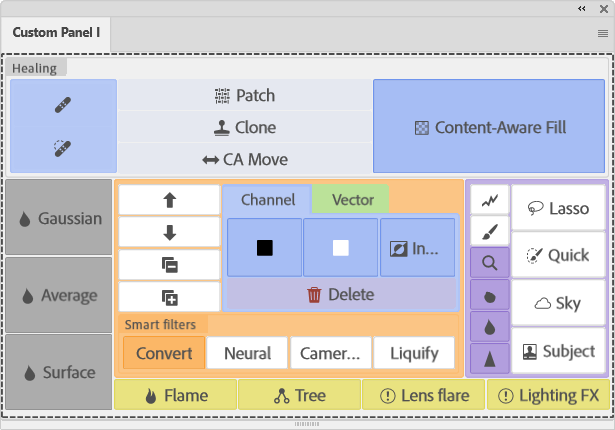This screenshot has height=430, width=615.
Task: Choose Sky selection
Action: coord(559,302)
